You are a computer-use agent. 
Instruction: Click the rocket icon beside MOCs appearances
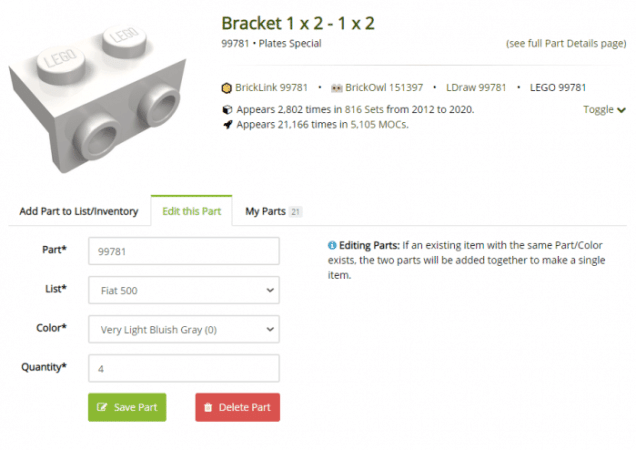(x=228, y=125)
